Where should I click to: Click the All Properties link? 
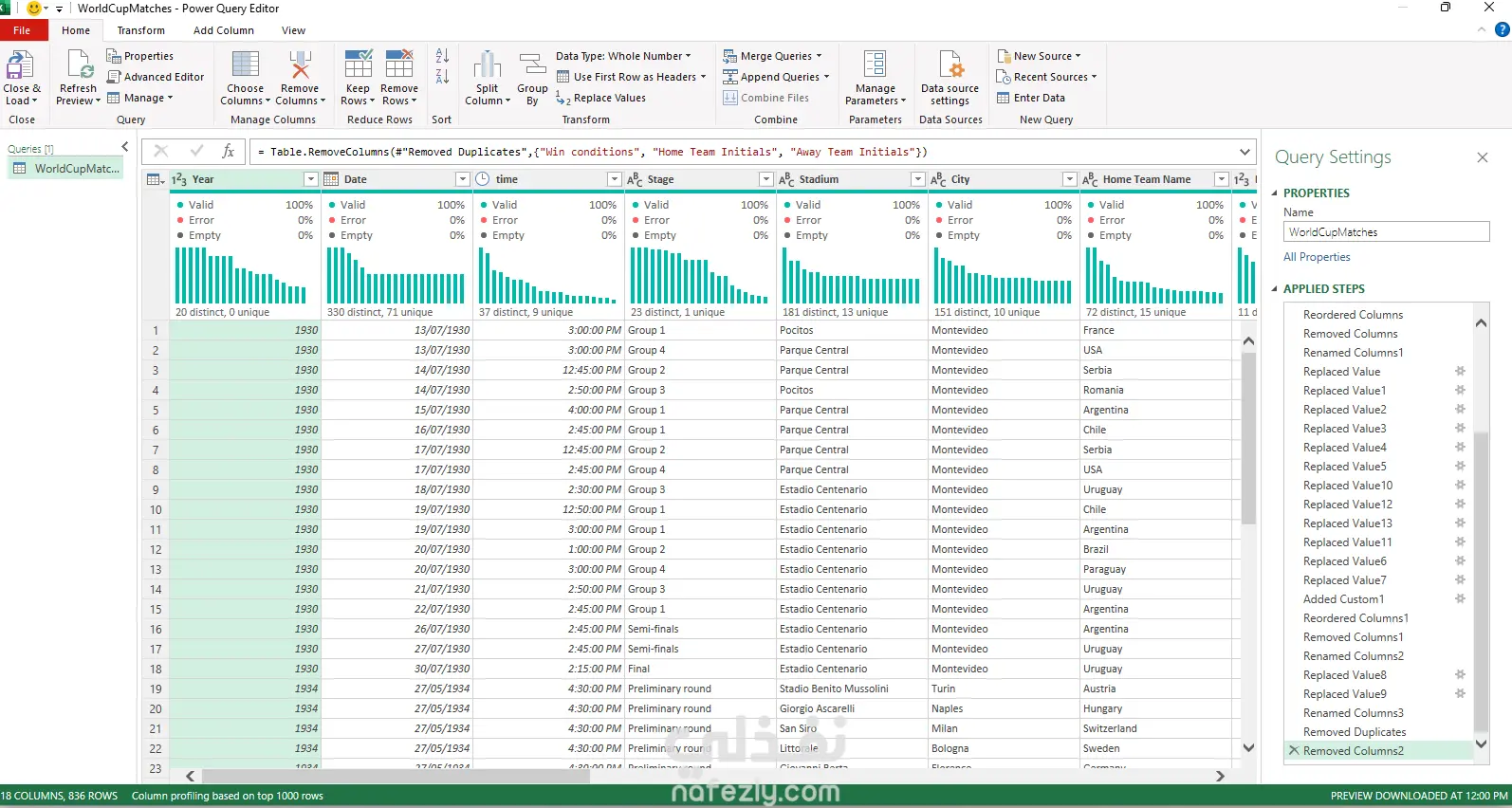[1317, 257]
